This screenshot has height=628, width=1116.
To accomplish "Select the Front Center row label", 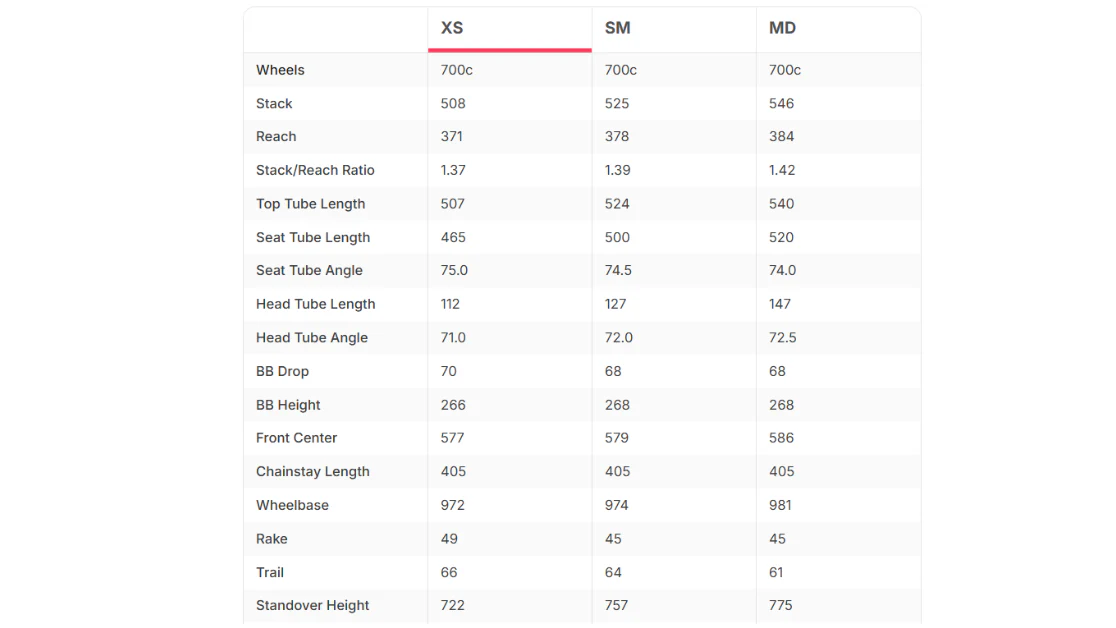I will 297,438.
